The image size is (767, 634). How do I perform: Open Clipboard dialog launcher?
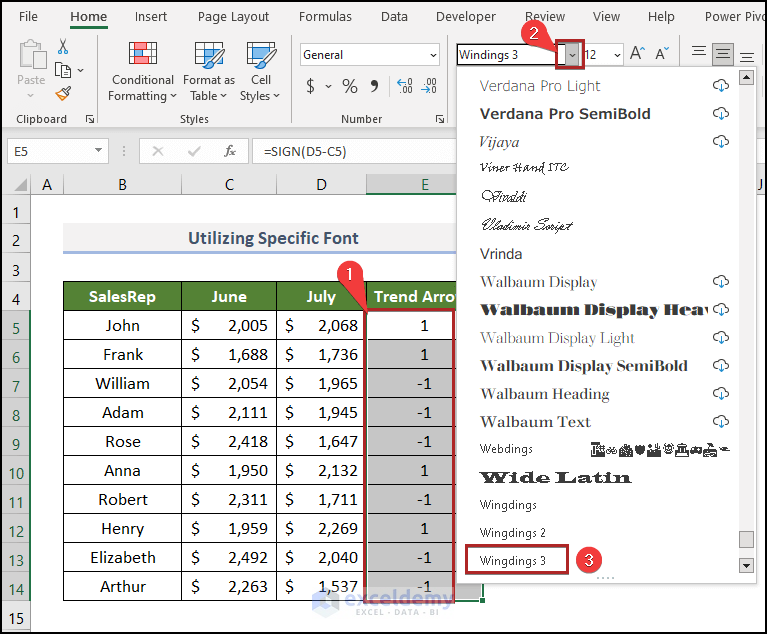(90, 119)
